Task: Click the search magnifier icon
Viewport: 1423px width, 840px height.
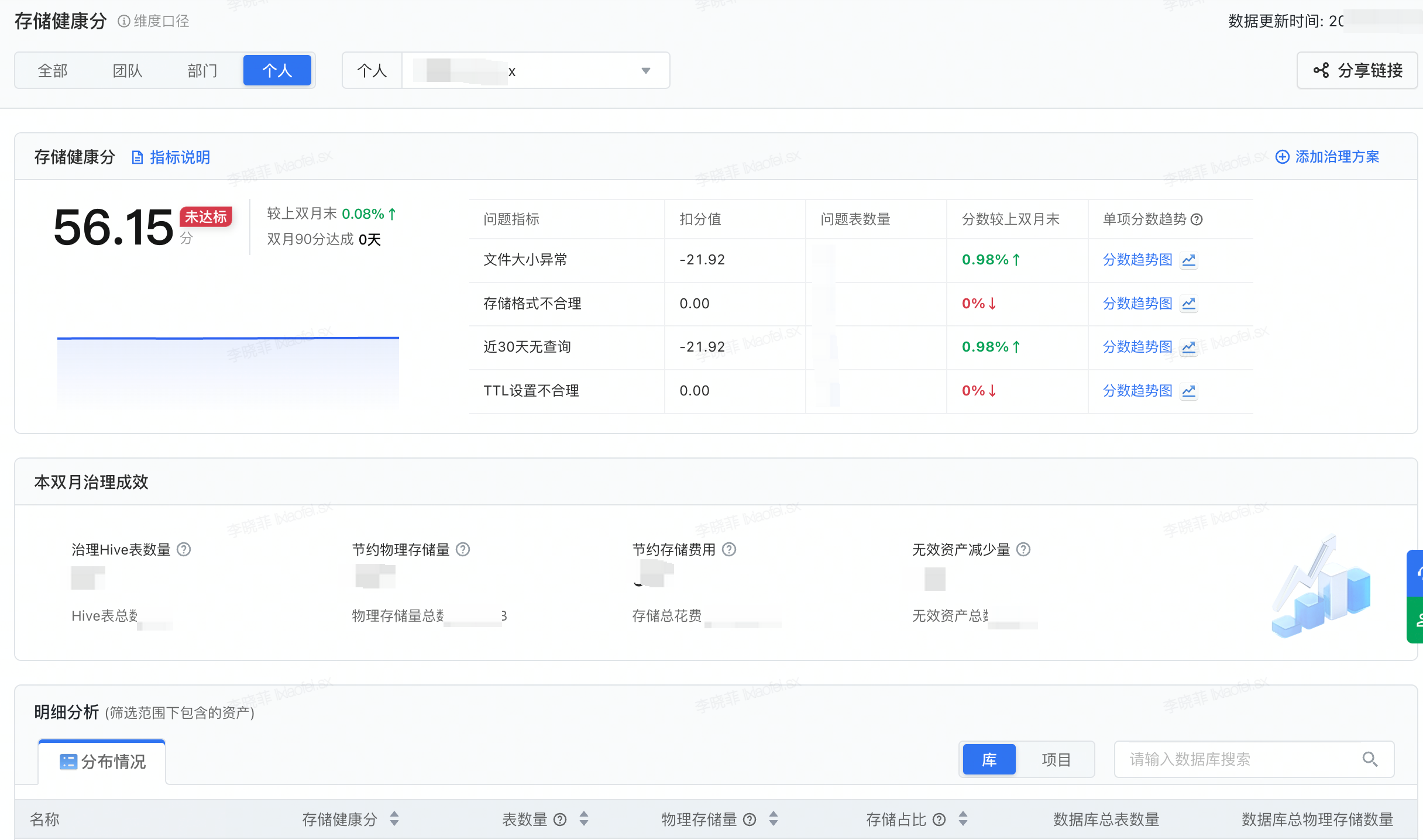Action: tap(1370, 759)
